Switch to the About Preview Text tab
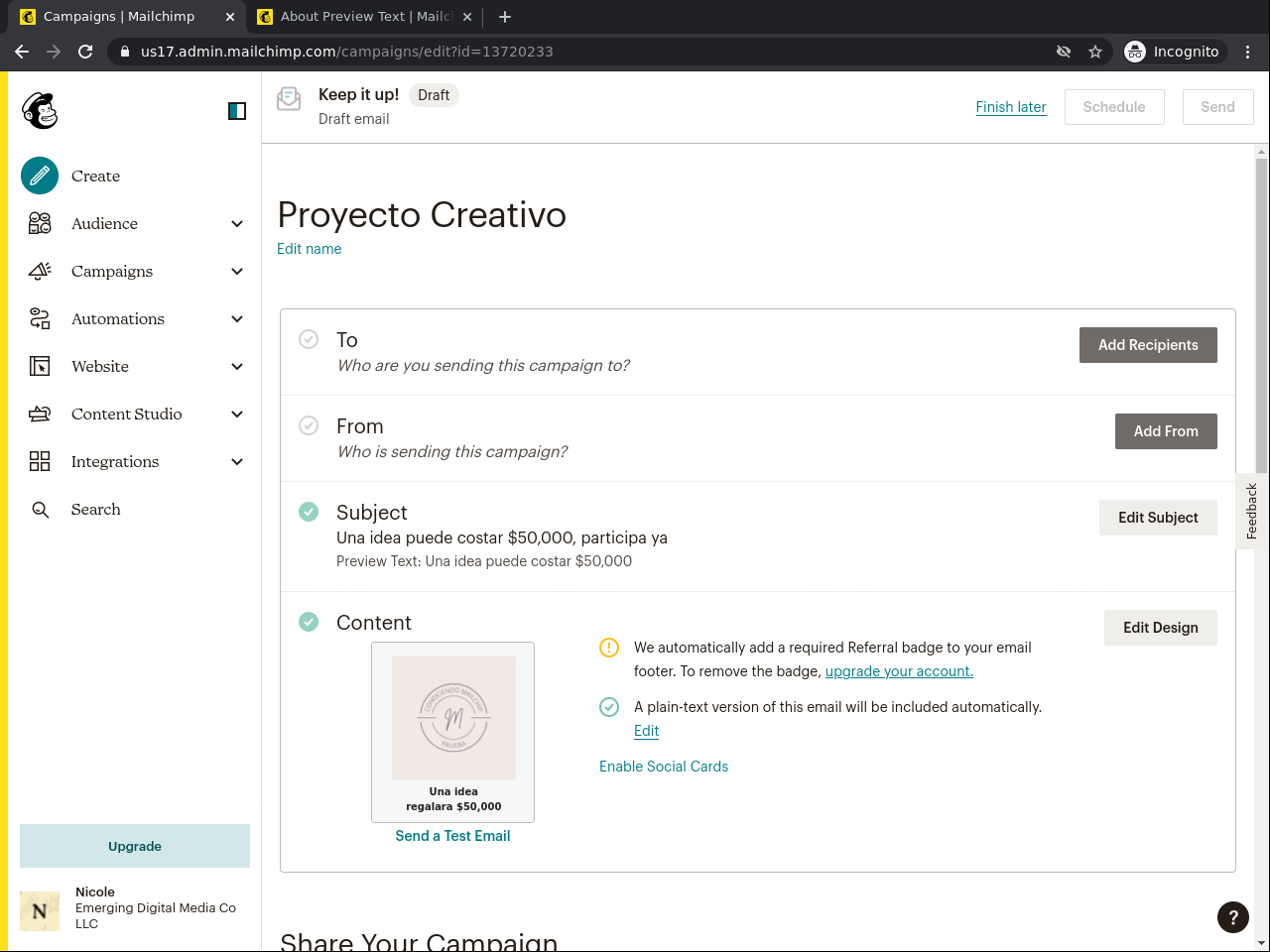Screen dimensions: 1270x952 point(363,16)
